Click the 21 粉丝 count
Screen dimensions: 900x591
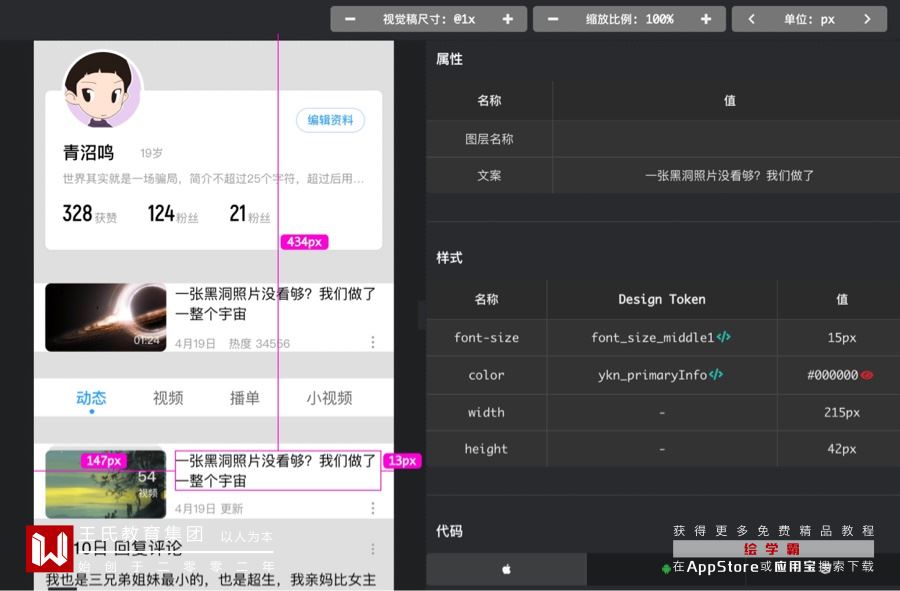tap(250, 213)
